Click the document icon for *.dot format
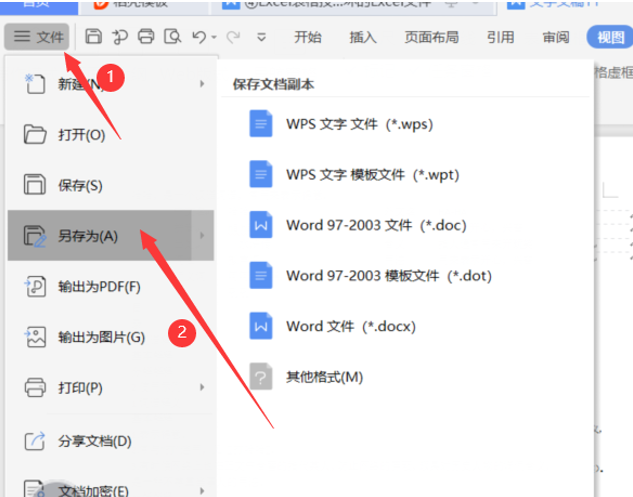633x497 pixels. pyautogui.click(x=260, y=275)
